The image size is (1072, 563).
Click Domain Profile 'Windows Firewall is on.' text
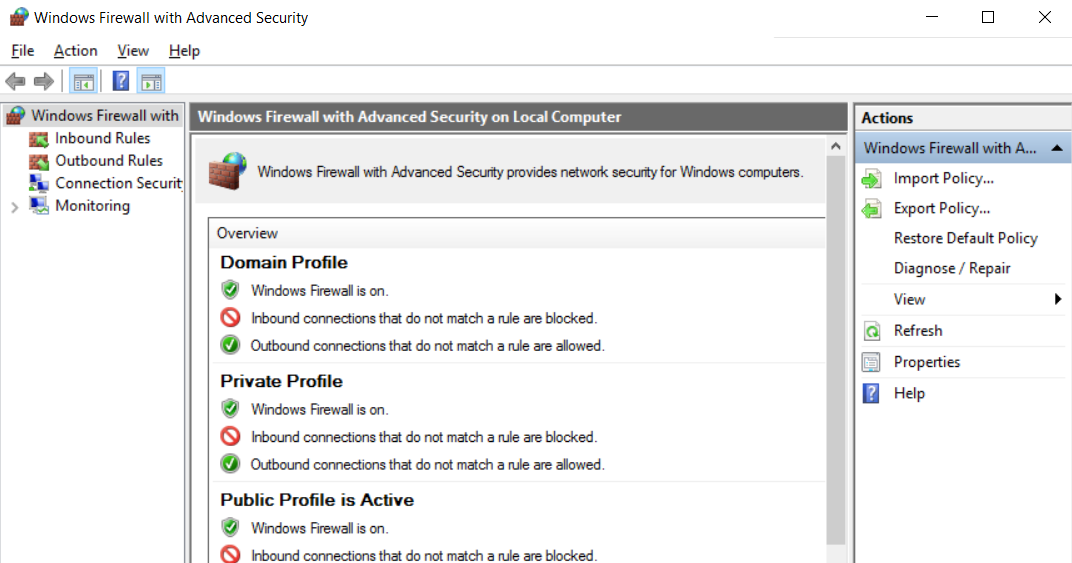[x=319, y=291]
